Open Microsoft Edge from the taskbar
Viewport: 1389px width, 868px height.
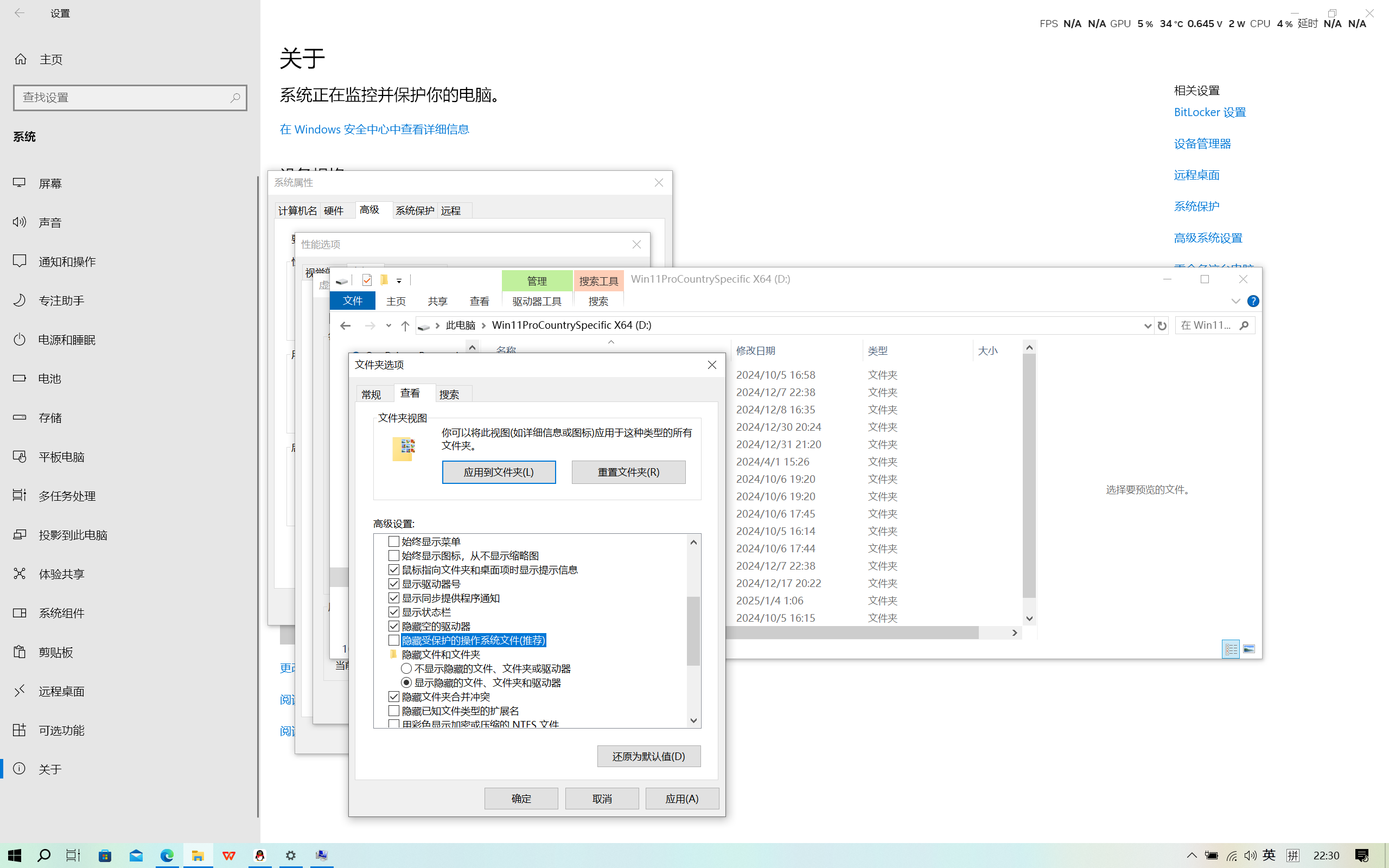click(x=167, y=856)
